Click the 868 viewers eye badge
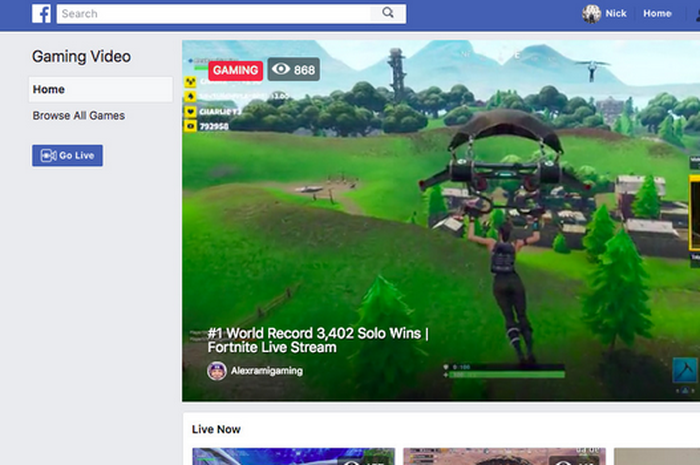 (x=294, y=70)
